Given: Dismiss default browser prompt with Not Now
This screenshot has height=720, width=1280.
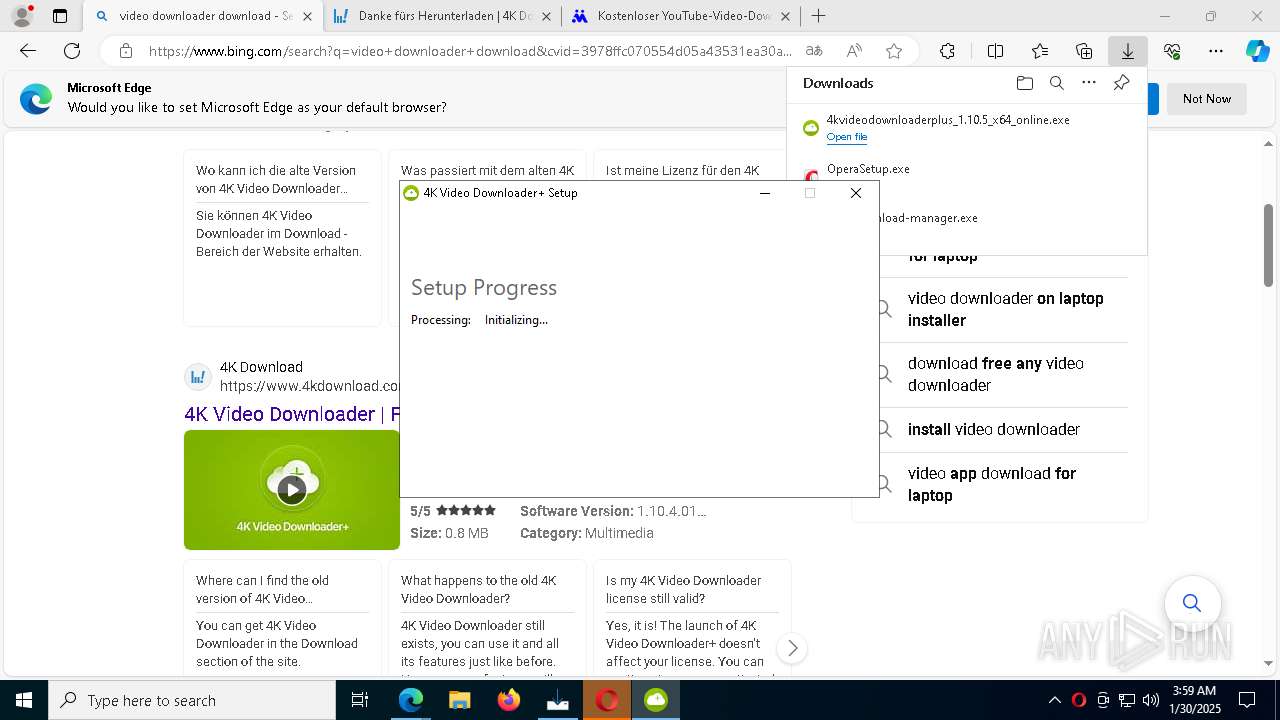Looking at the screenshot, I should click(x=1207, y=99).
